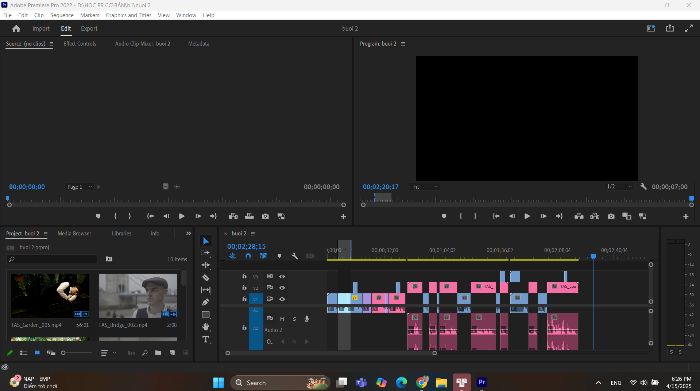
Task: Toggle full screen video icon at top right
Action: coord(689,29)
